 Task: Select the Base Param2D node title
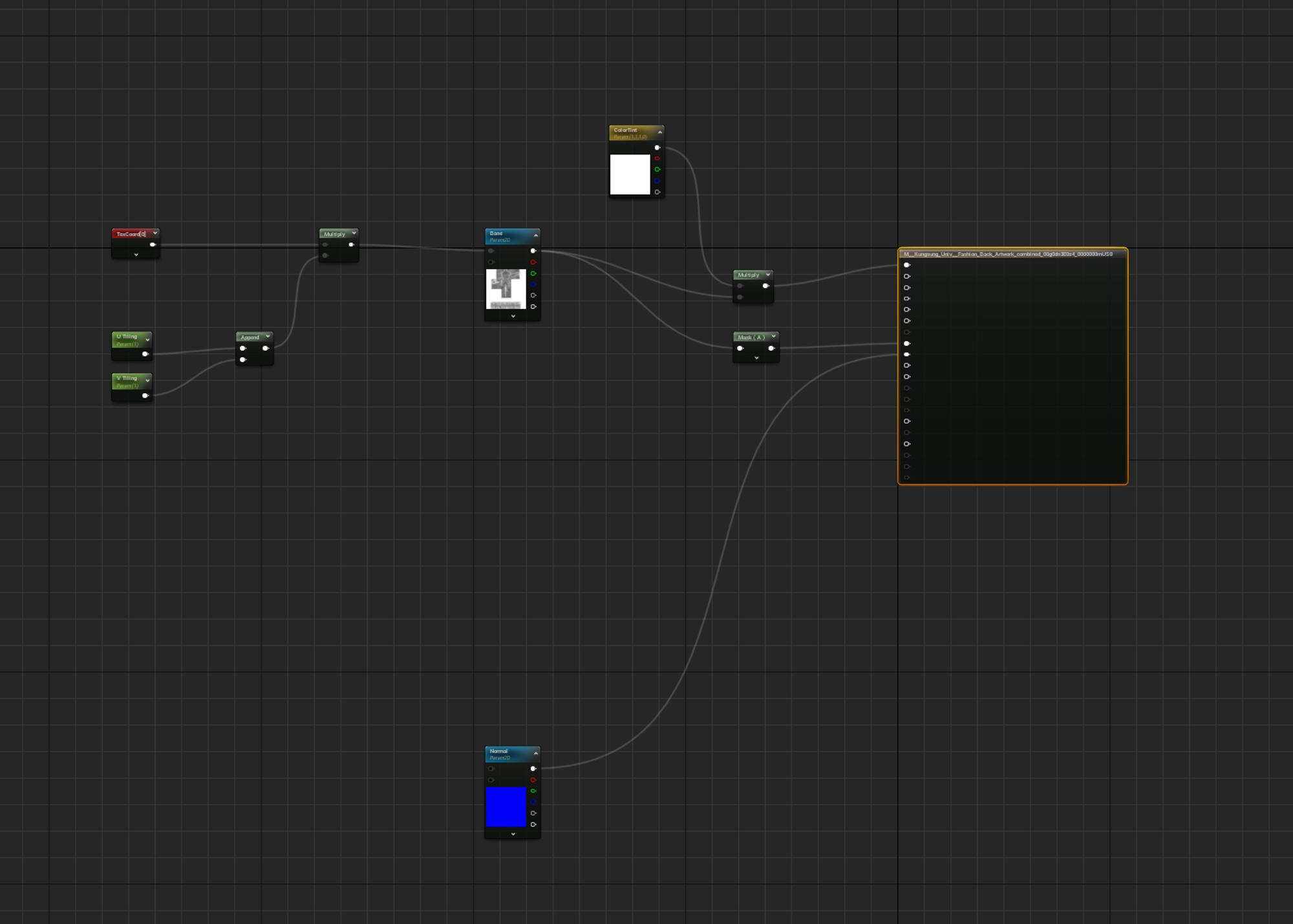497,233
